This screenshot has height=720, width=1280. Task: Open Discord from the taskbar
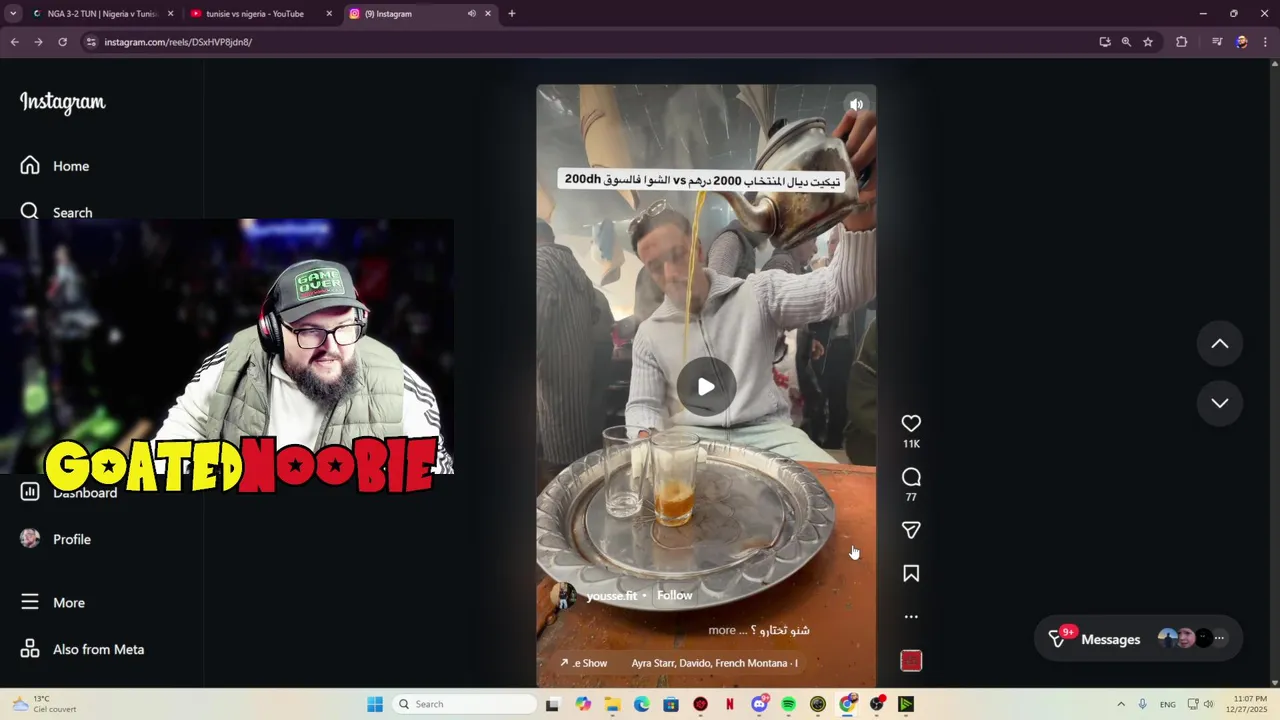(759, 704)
